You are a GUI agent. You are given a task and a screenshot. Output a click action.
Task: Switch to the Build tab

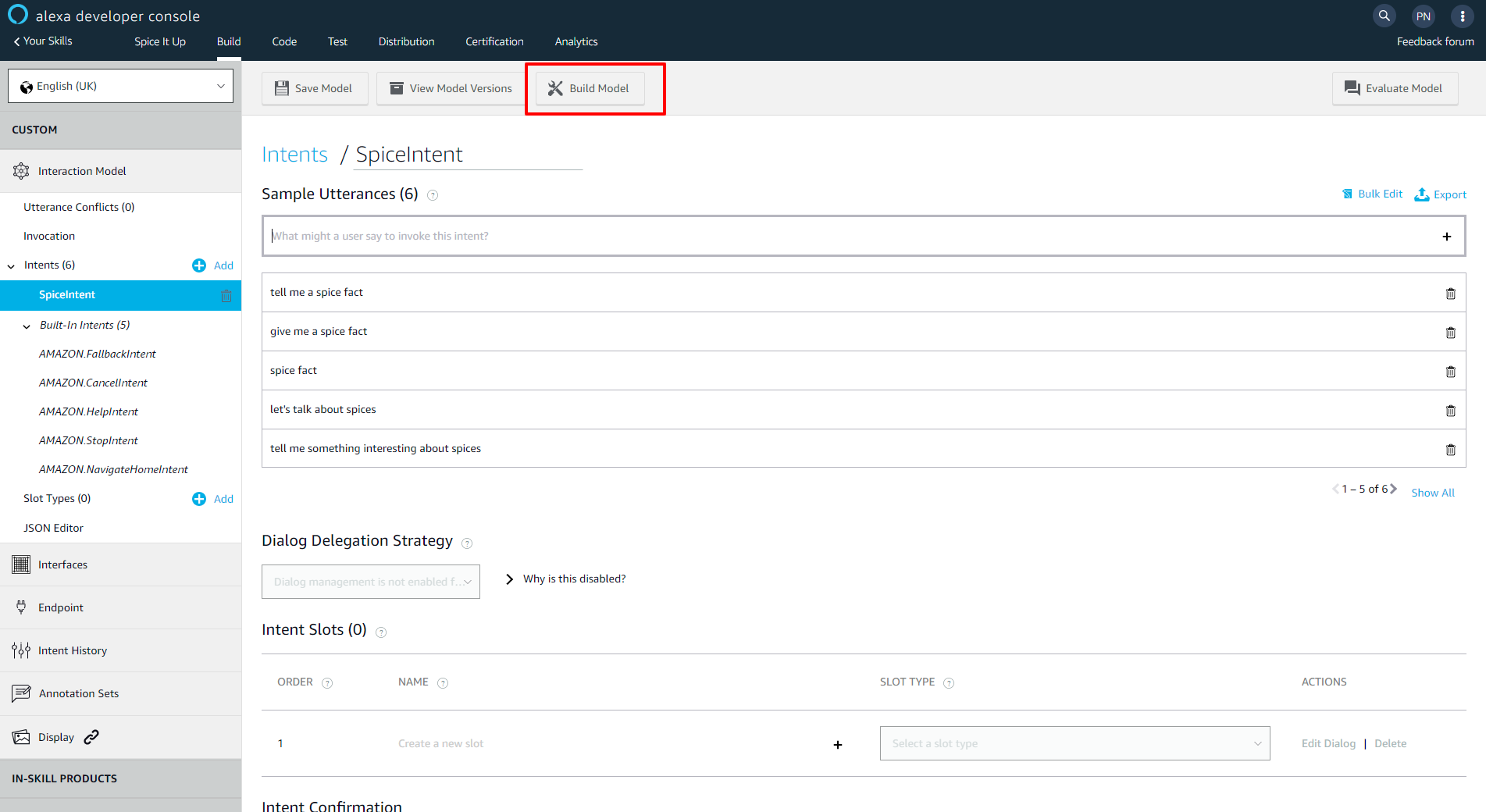pos(229,41)
